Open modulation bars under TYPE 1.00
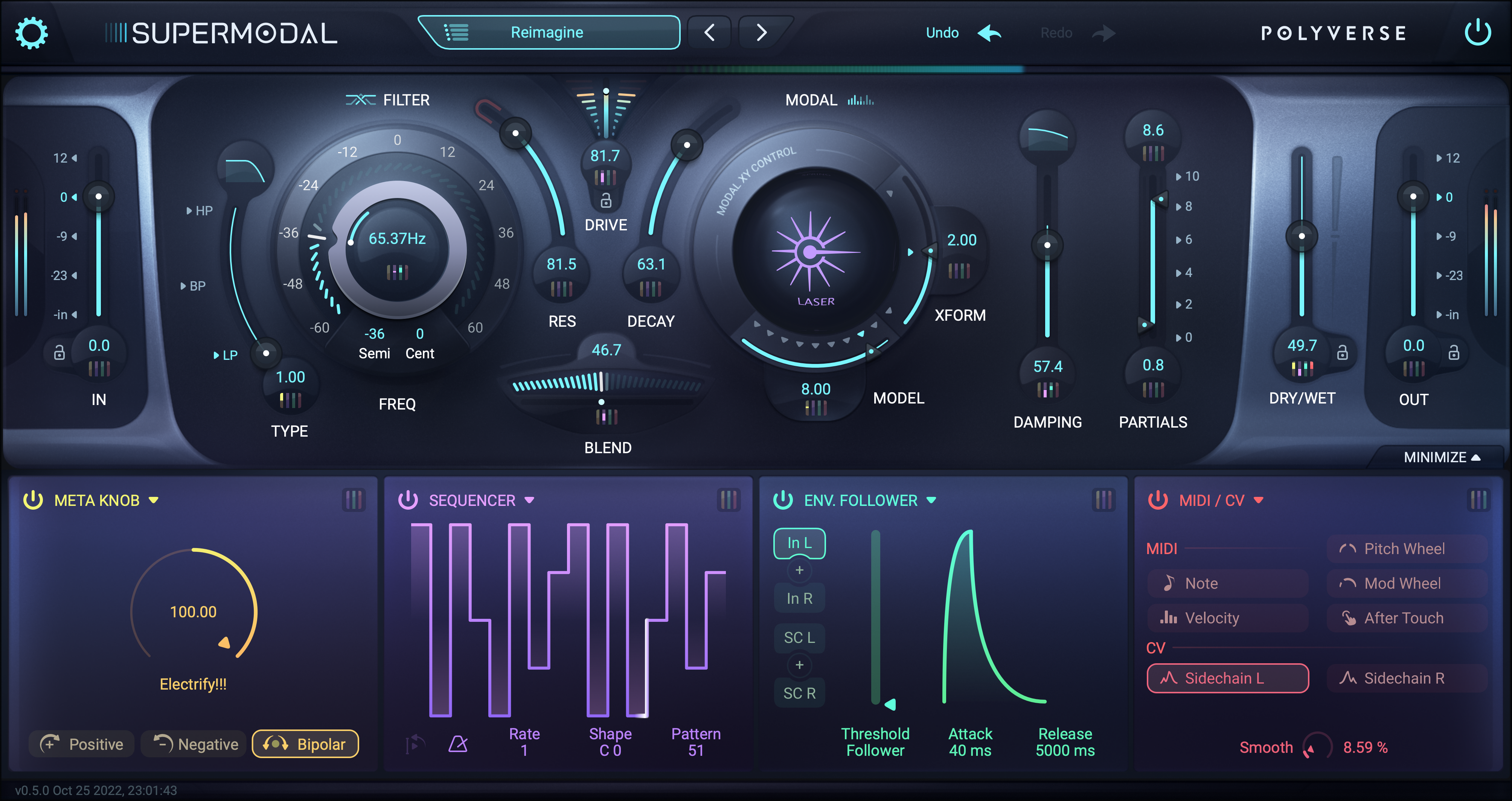 290,400
